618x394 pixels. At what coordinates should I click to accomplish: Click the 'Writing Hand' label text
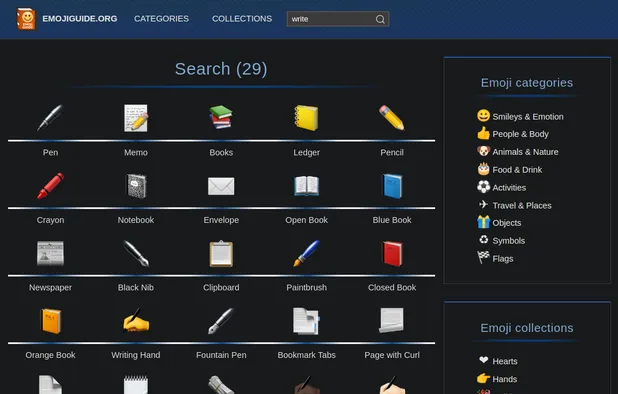tap(136, 355)
